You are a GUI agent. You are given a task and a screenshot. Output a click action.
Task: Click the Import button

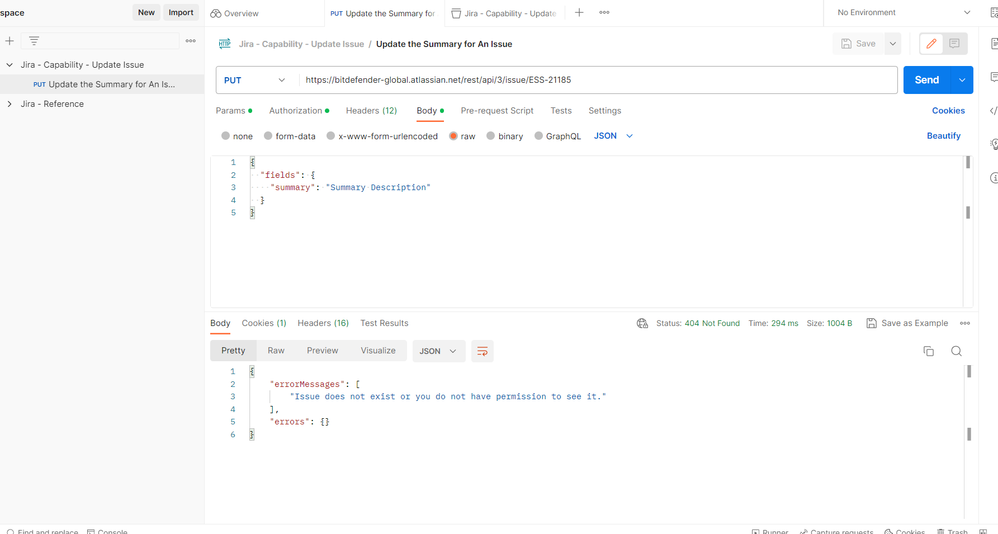click(181, 12)
